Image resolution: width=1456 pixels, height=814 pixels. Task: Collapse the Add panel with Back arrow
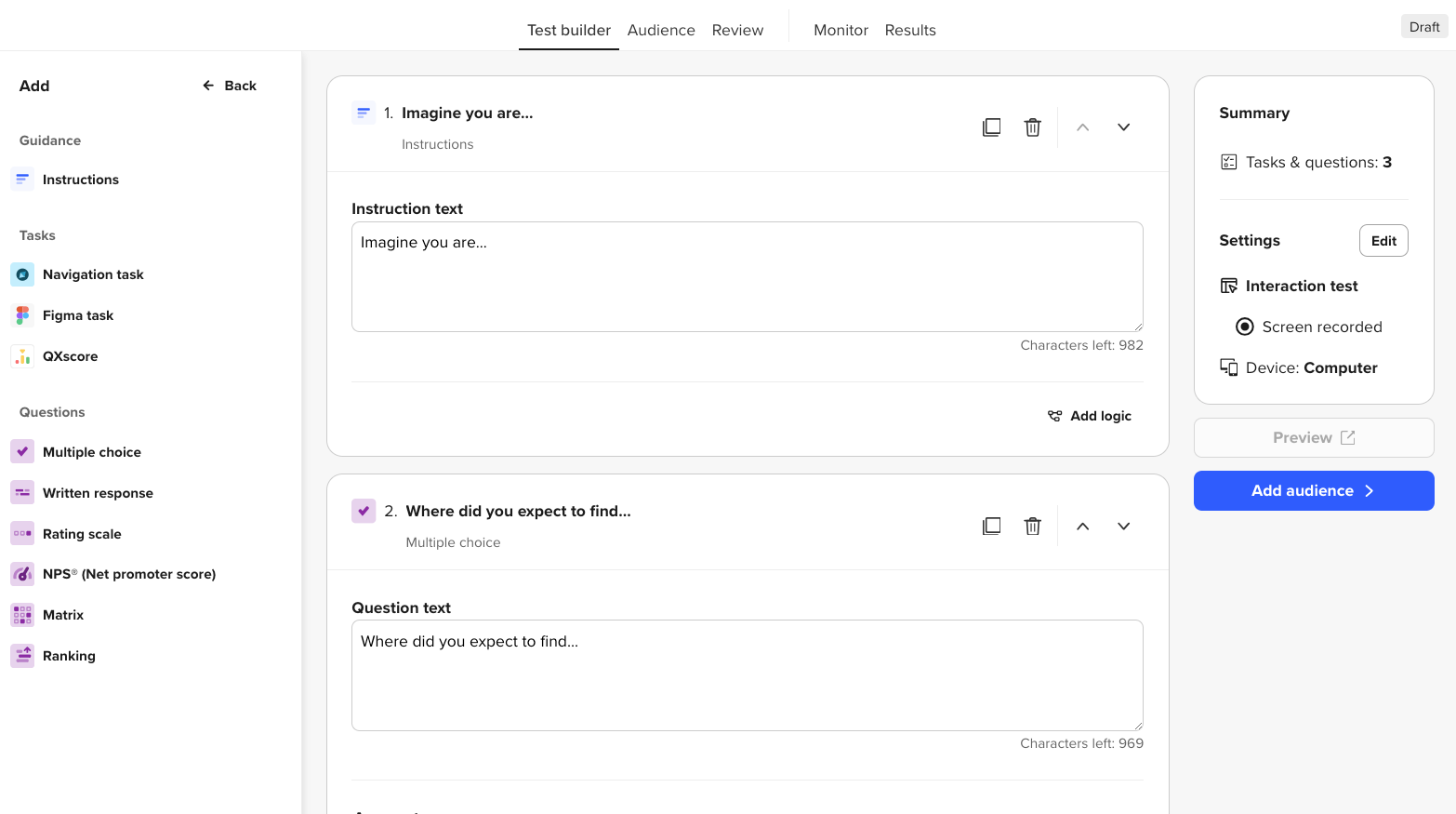tap(229, 85)
